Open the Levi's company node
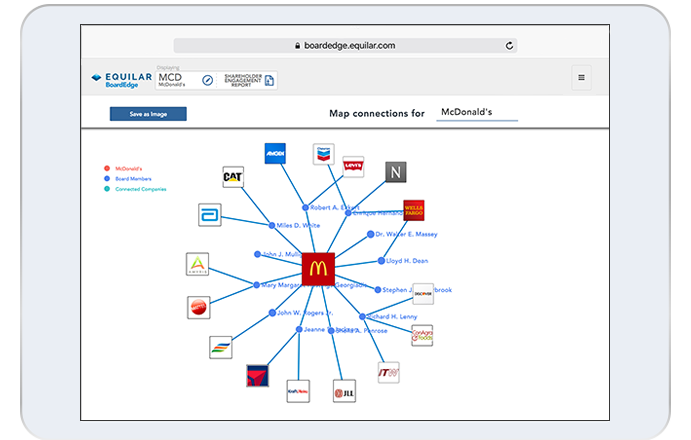Screen dimensions: 691x440 (x=353, y=167)
